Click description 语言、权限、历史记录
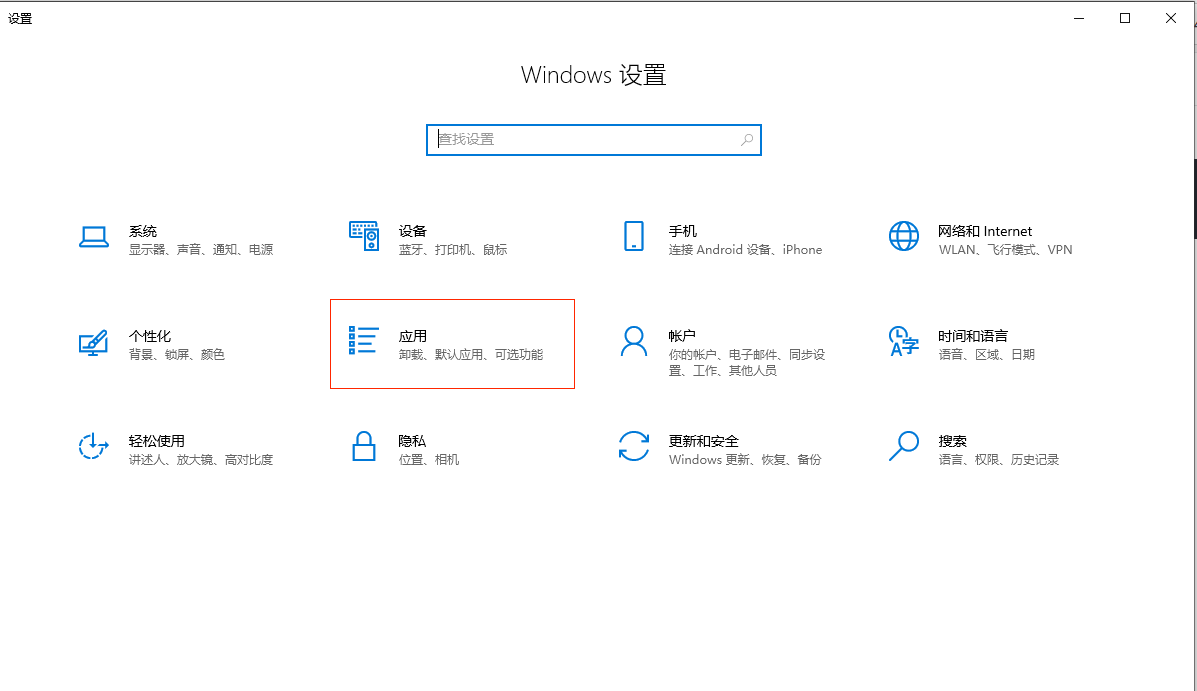The width and height of the screenshot is (1197, 691). [999, 460]
